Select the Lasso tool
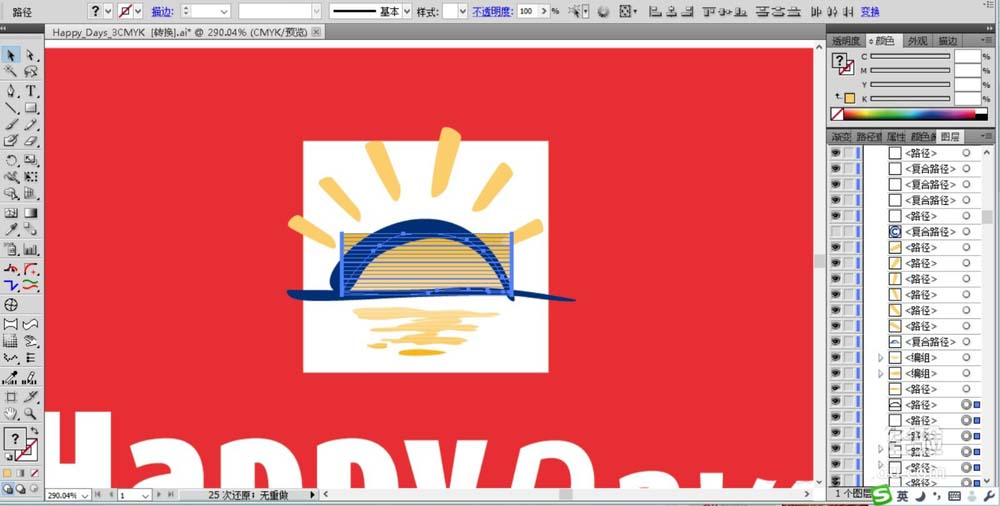This screenshot has width=1000, height=506. (x=31, y=71)
